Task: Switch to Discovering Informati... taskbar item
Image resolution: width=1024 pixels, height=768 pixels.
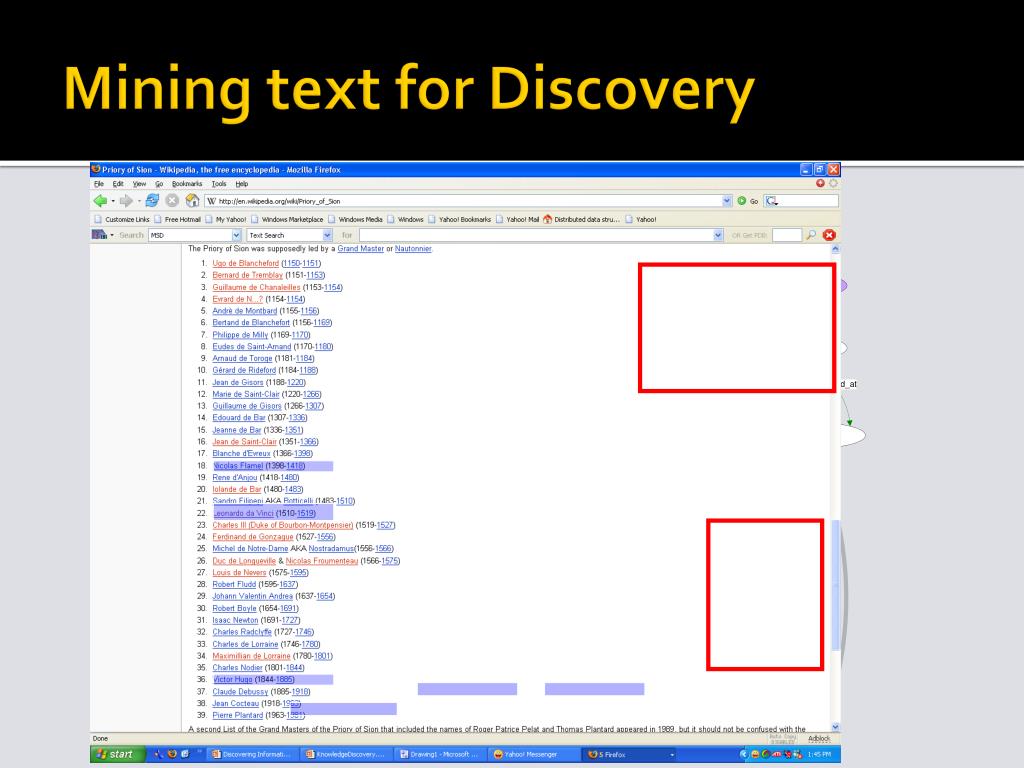Action: tap(251, 754)
